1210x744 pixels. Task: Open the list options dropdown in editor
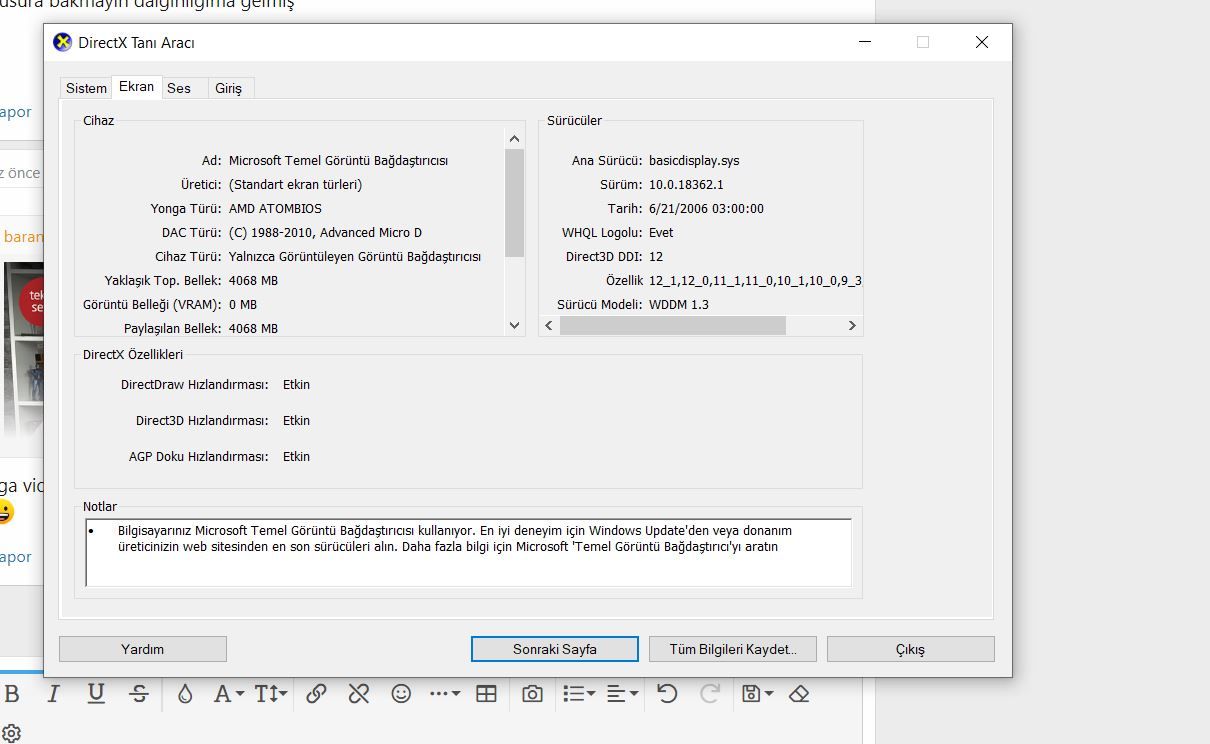click(578, 693)
